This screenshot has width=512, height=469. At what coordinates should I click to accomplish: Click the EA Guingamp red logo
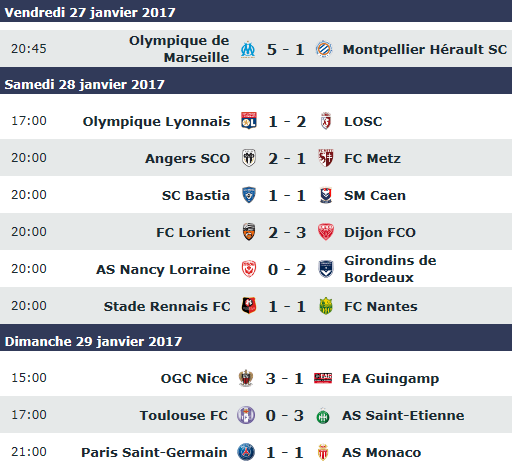(x=323, y=378)
